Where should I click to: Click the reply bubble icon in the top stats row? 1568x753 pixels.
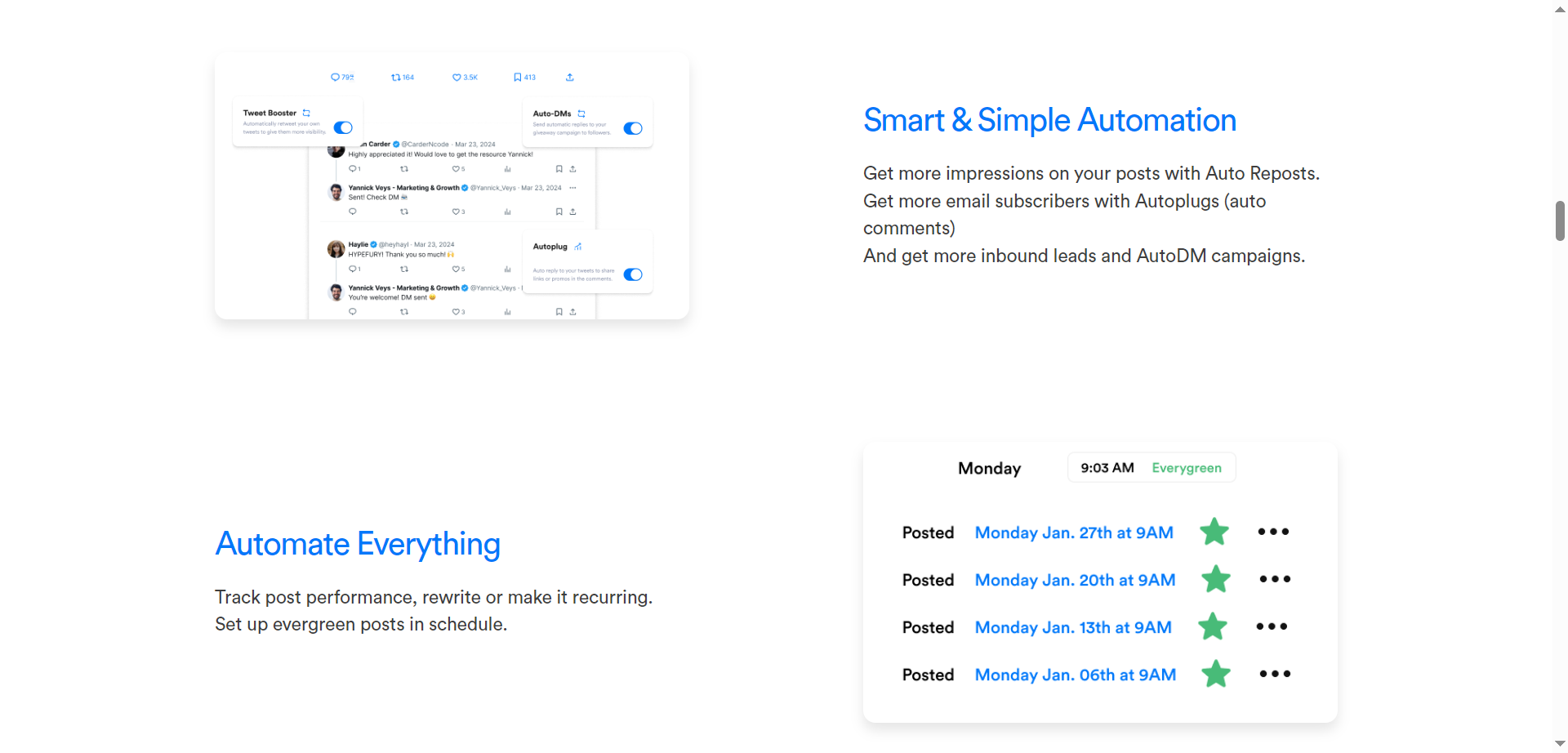pyautogui.click(x=335, y=78)
